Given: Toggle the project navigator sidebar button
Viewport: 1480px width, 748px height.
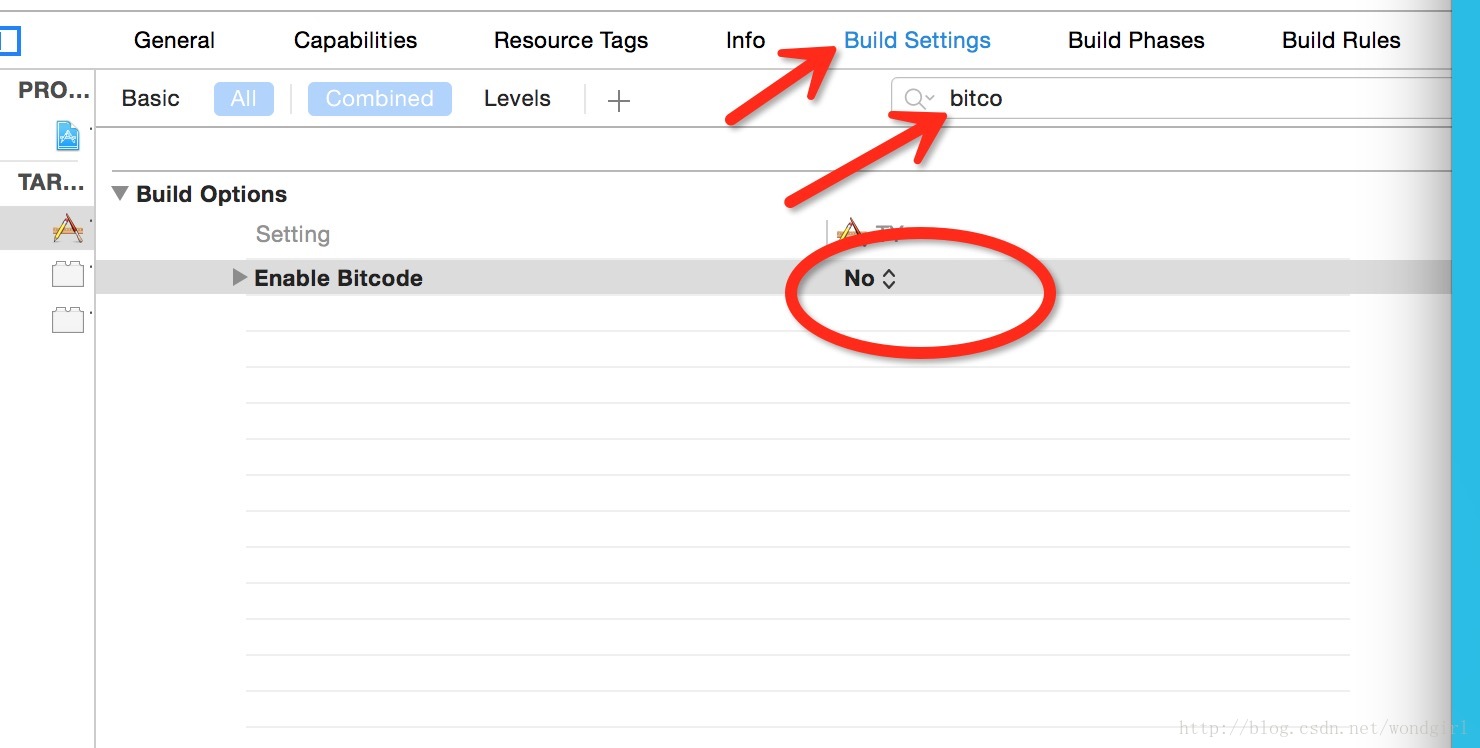Looking at the screenshot, I should [9, 41].
